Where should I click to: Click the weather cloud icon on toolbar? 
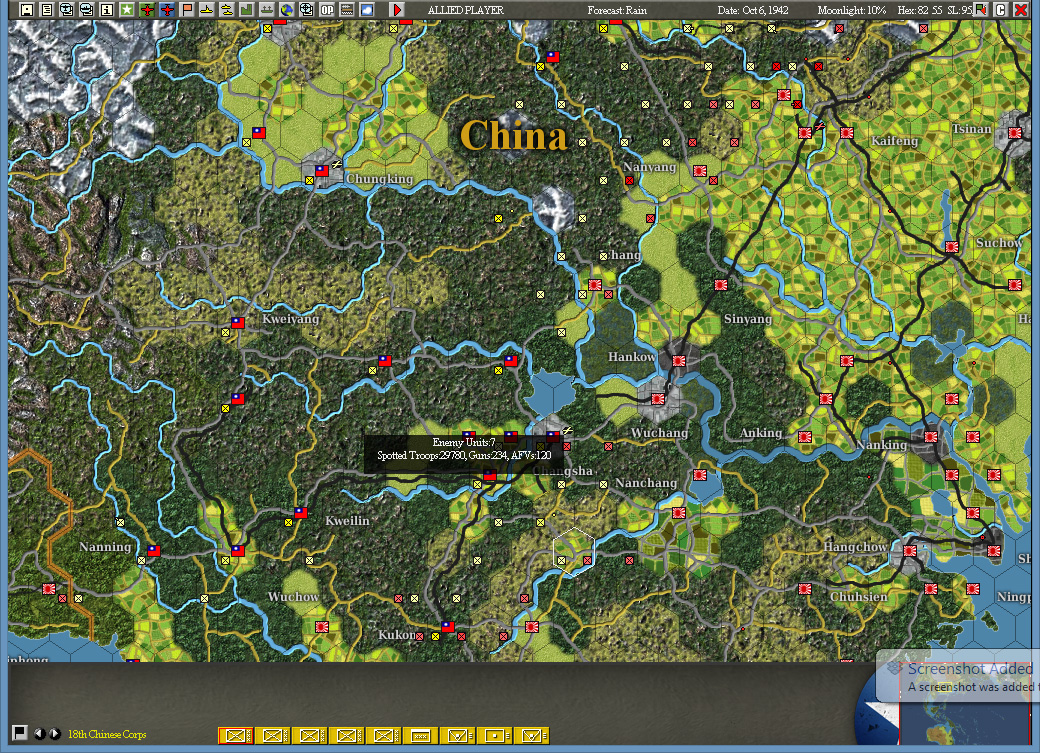(x=365, y=11)
